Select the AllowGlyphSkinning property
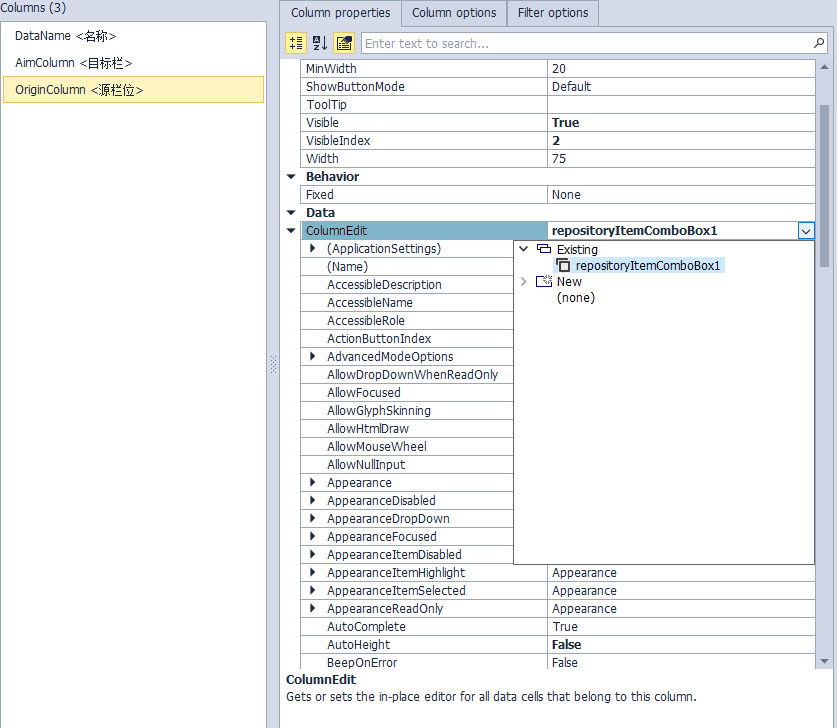837x728 pixels. click(x=407, y=410)
